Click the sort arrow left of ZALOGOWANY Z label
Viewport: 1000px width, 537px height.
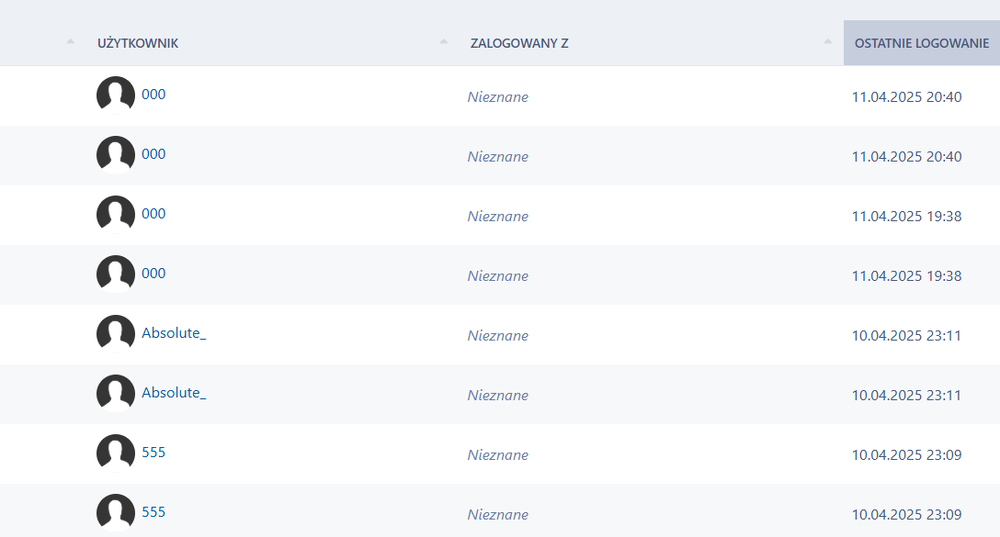[443, 43]
